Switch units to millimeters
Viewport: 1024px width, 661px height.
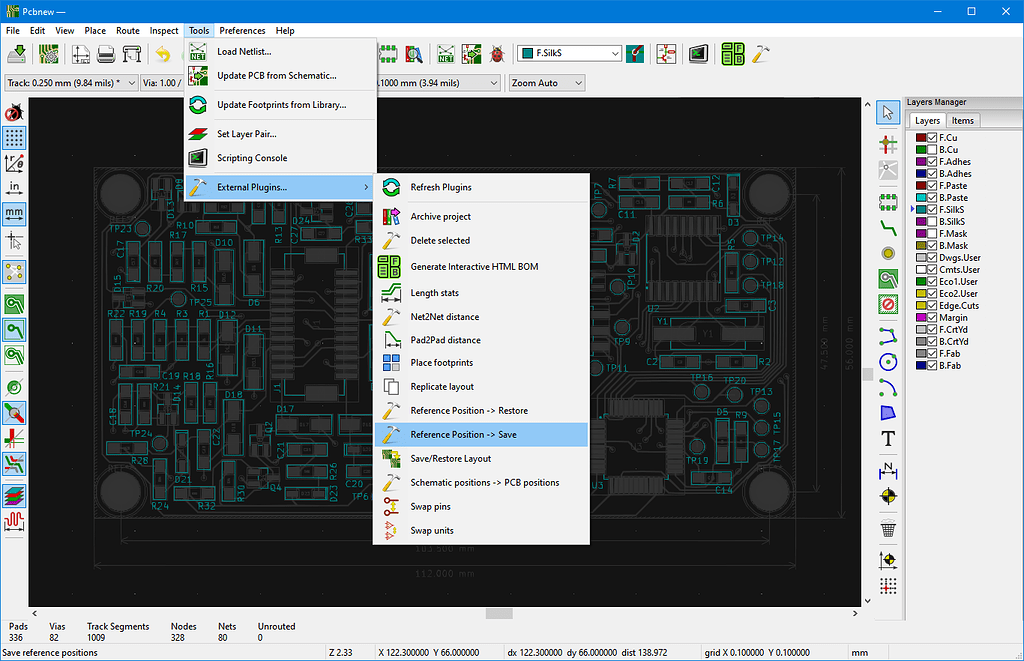[x=14, y=213]
